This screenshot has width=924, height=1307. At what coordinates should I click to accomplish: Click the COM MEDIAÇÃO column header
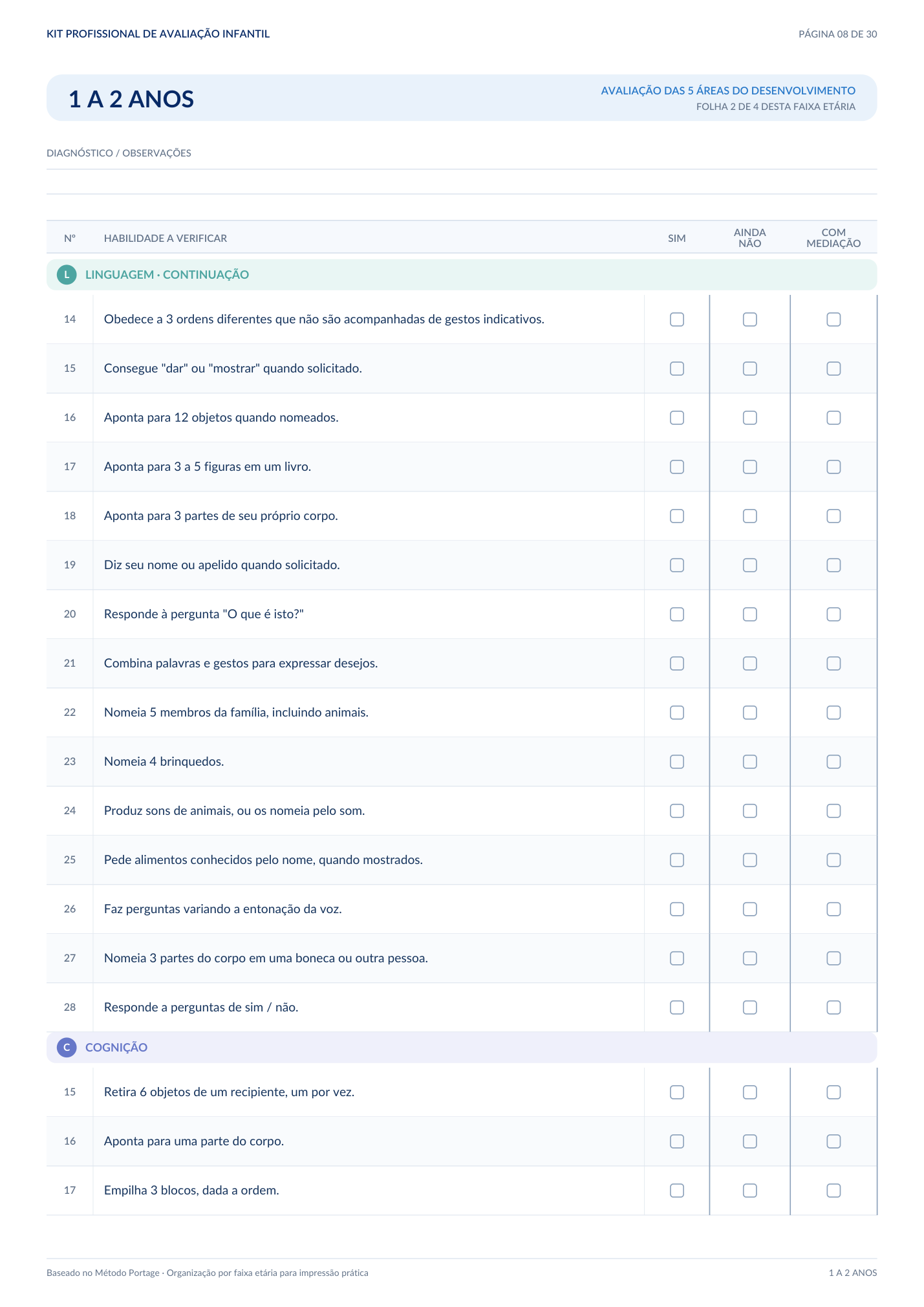[834, 238]
